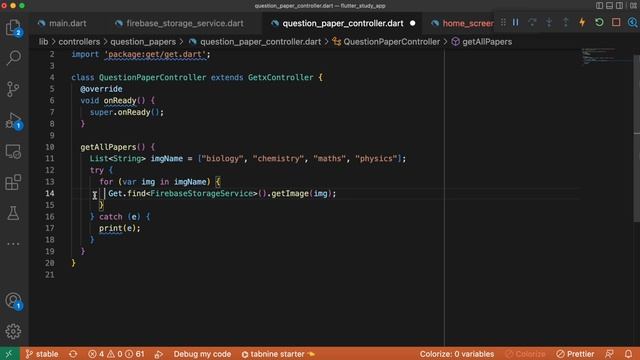Trigger Flutter Hot Reload lightning icon
Viewport: 640px width, 360px height.
click(x=582, y=22)
